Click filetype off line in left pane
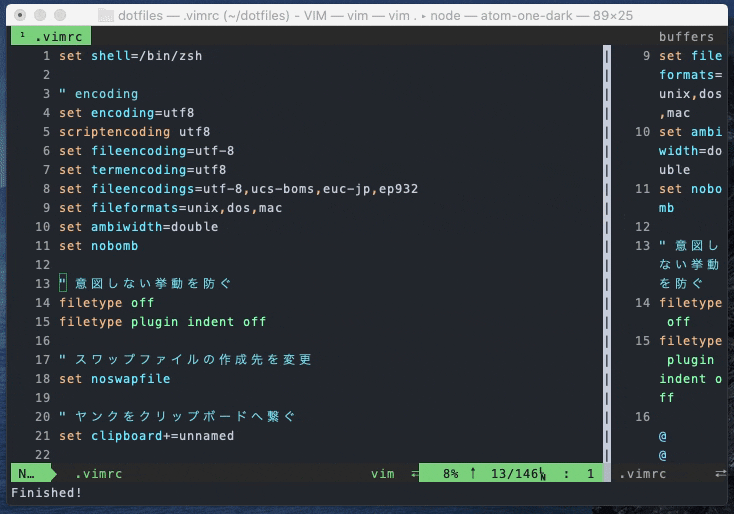 pyautogui.click(x=106, y=302)
